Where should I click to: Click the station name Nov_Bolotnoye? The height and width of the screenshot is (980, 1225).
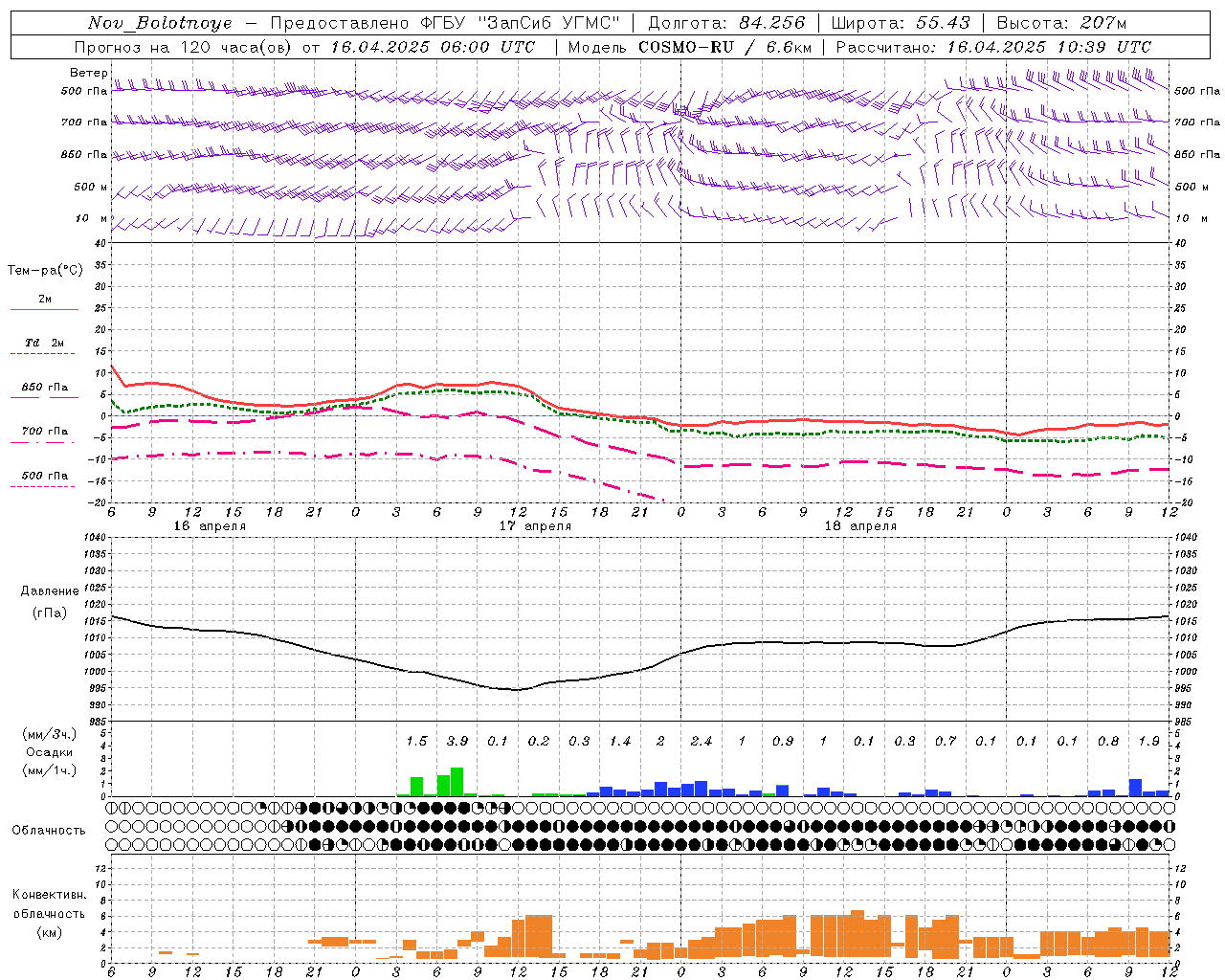160,23
